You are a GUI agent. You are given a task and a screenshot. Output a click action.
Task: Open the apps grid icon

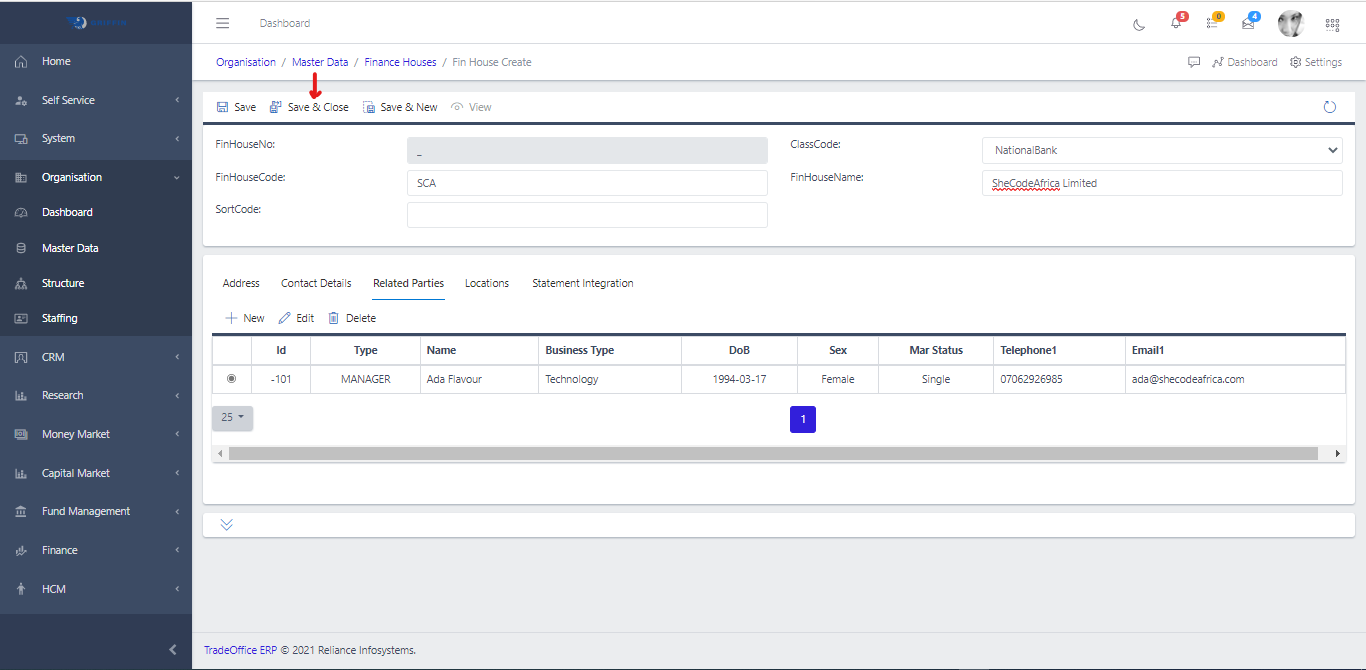point(1332,25)
